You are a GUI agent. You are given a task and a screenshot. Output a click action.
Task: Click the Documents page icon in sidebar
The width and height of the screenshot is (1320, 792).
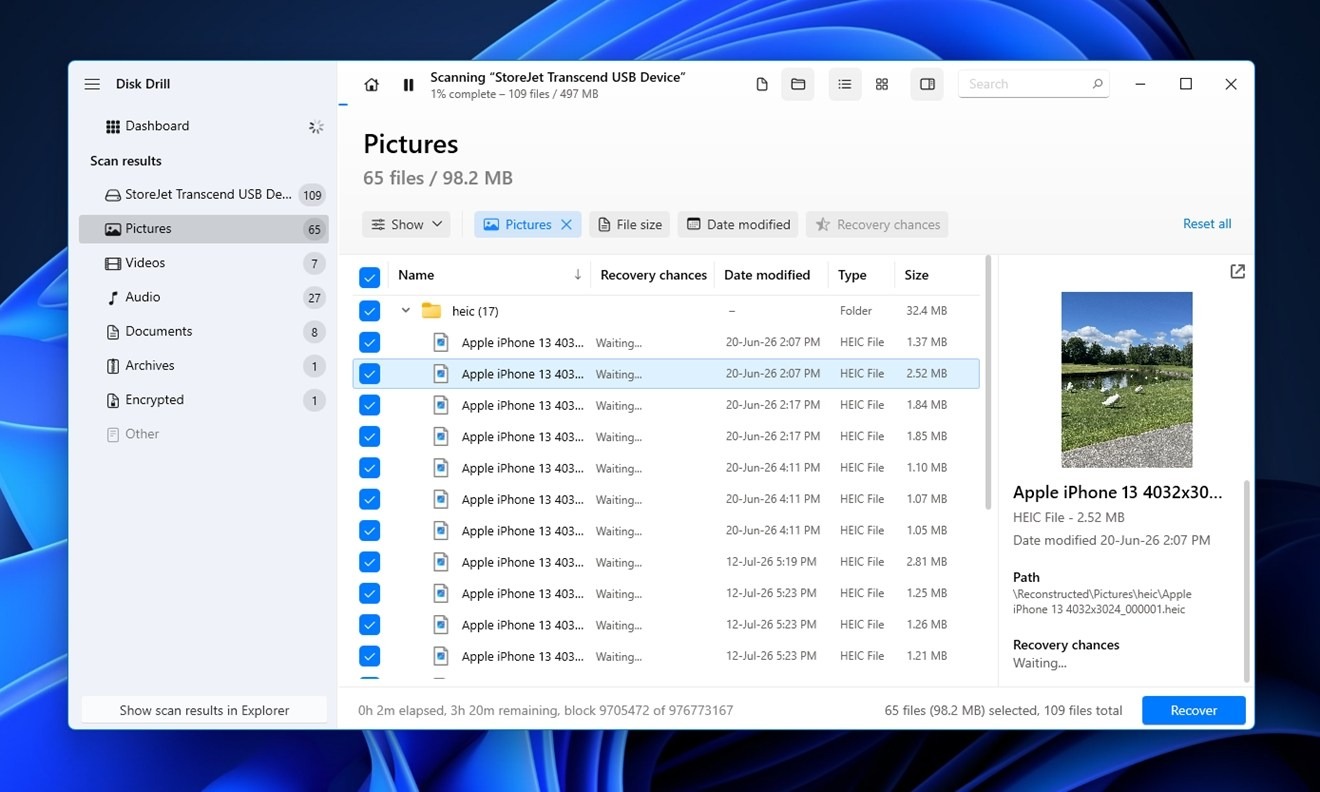(113, 332)
